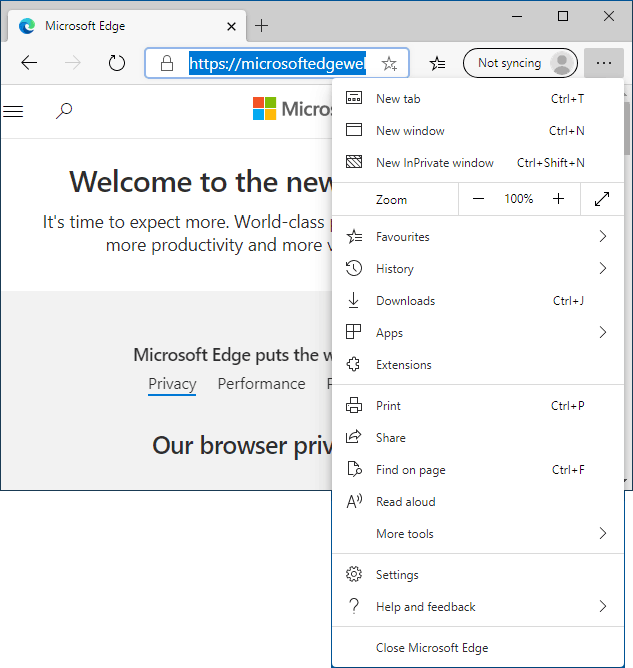
Task: Click the Favourites star icon in menu
Action: (x=354, y=236)
